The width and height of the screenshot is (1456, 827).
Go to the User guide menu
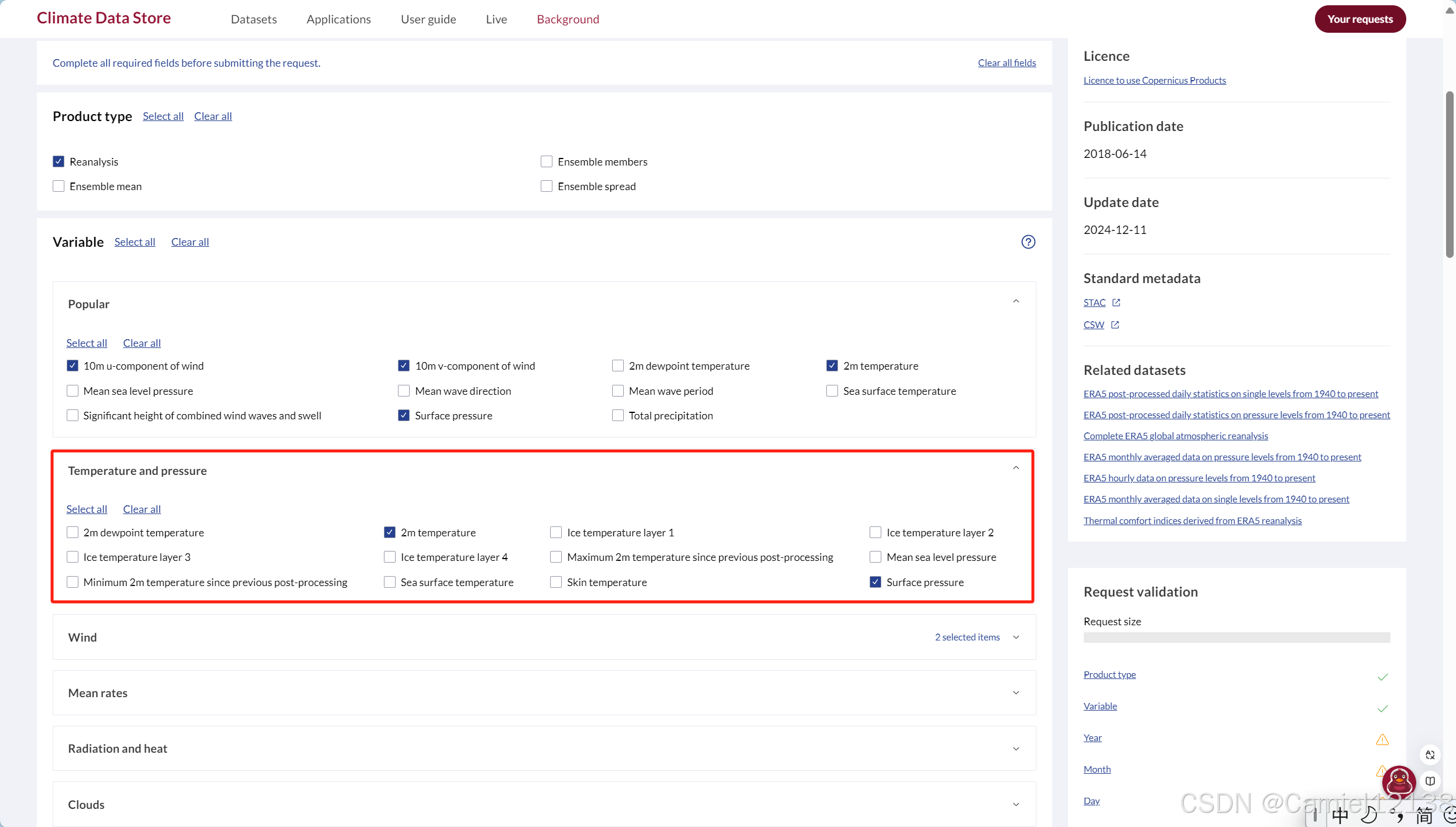pos(428,19)
